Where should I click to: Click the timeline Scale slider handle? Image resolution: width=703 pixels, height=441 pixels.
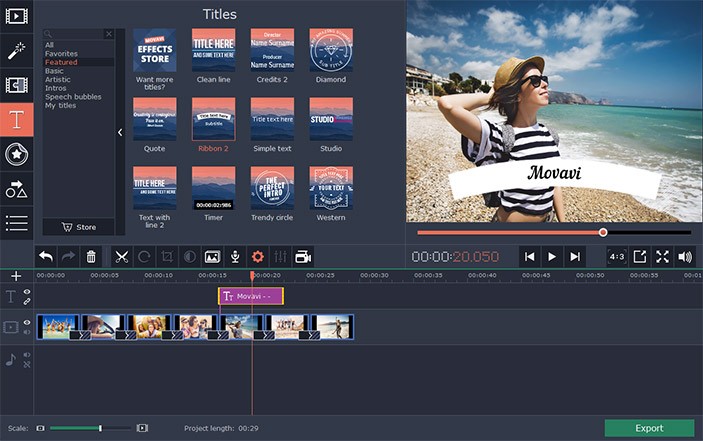click(x=100, y=428)
